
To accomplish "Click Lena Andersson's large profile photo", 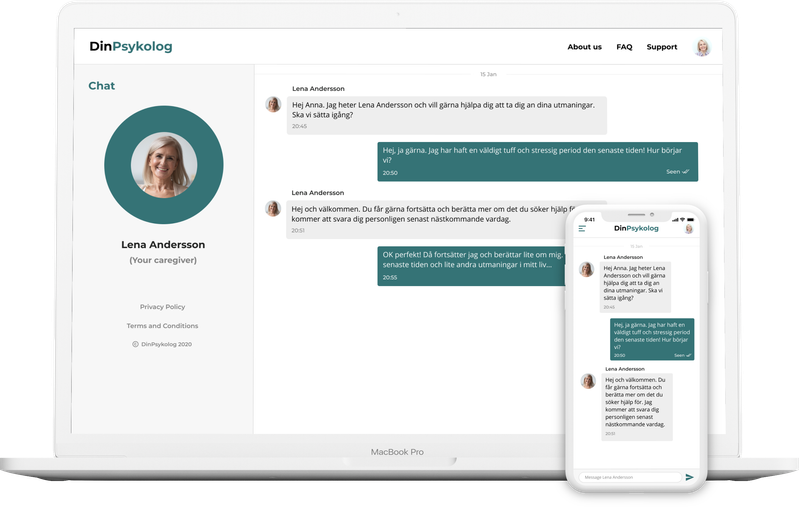I will 164,165.
